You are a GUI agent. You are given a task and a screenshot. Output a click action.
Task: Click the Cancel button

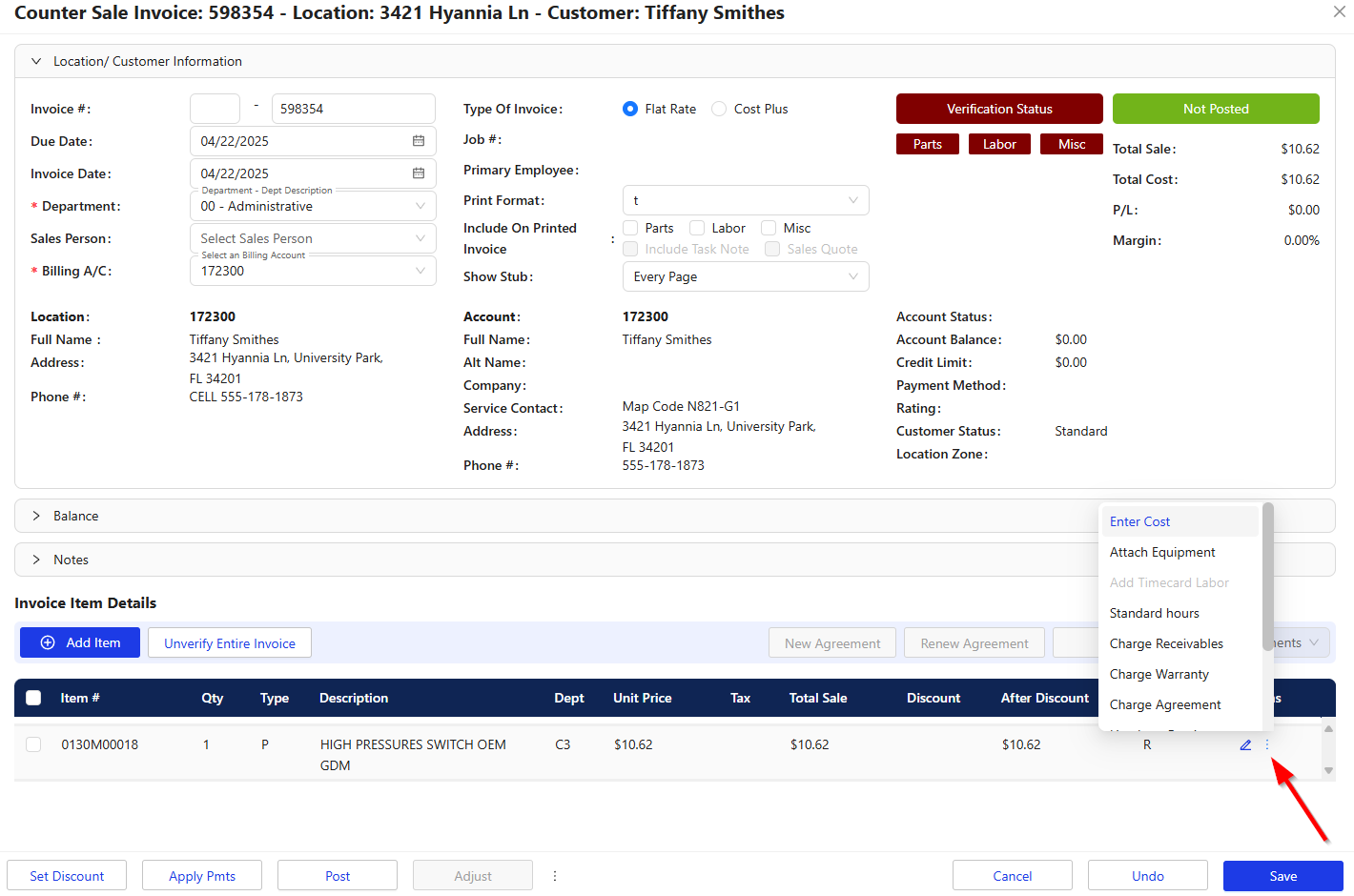(x=1013, y=876)
